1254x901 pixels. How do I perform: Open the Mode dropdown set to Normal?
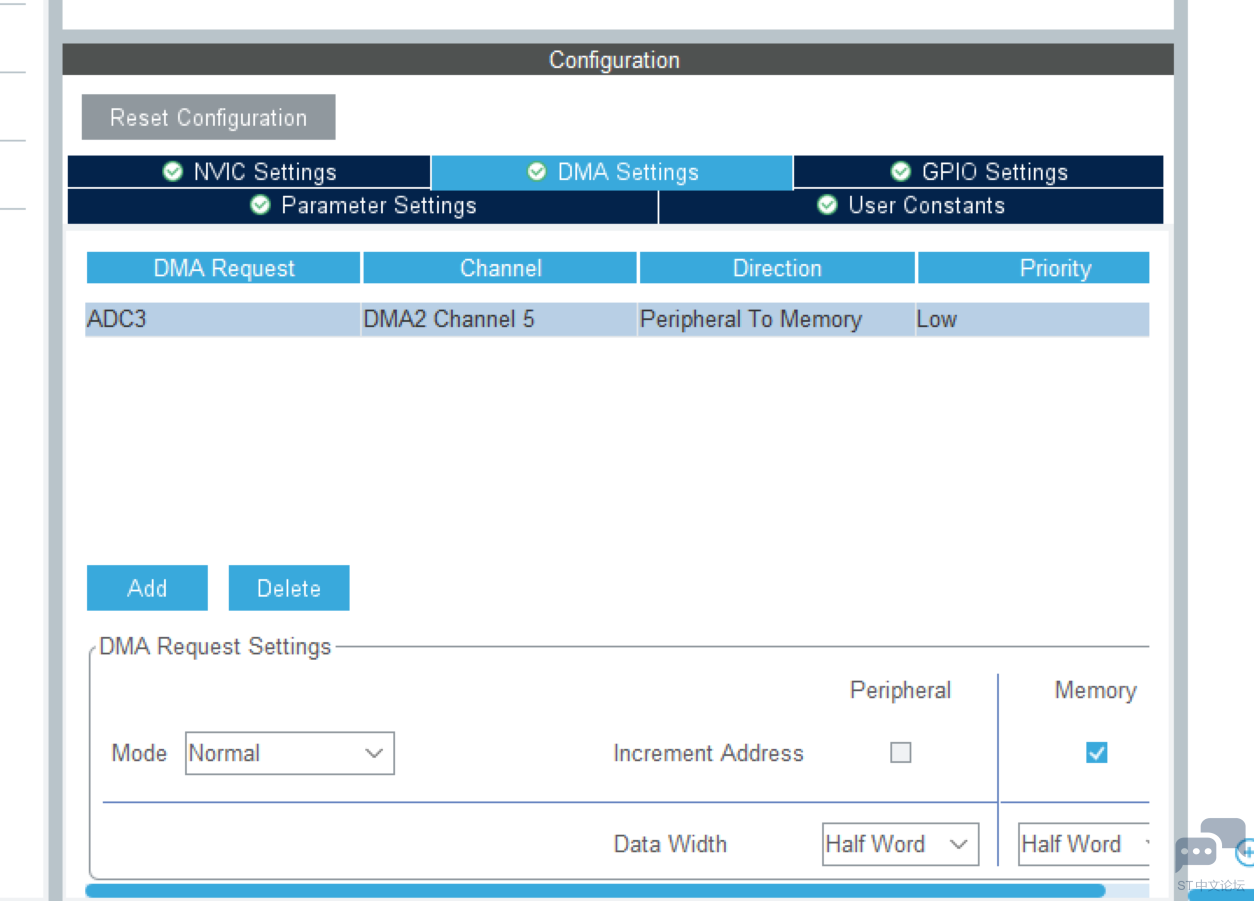(290, 753)
